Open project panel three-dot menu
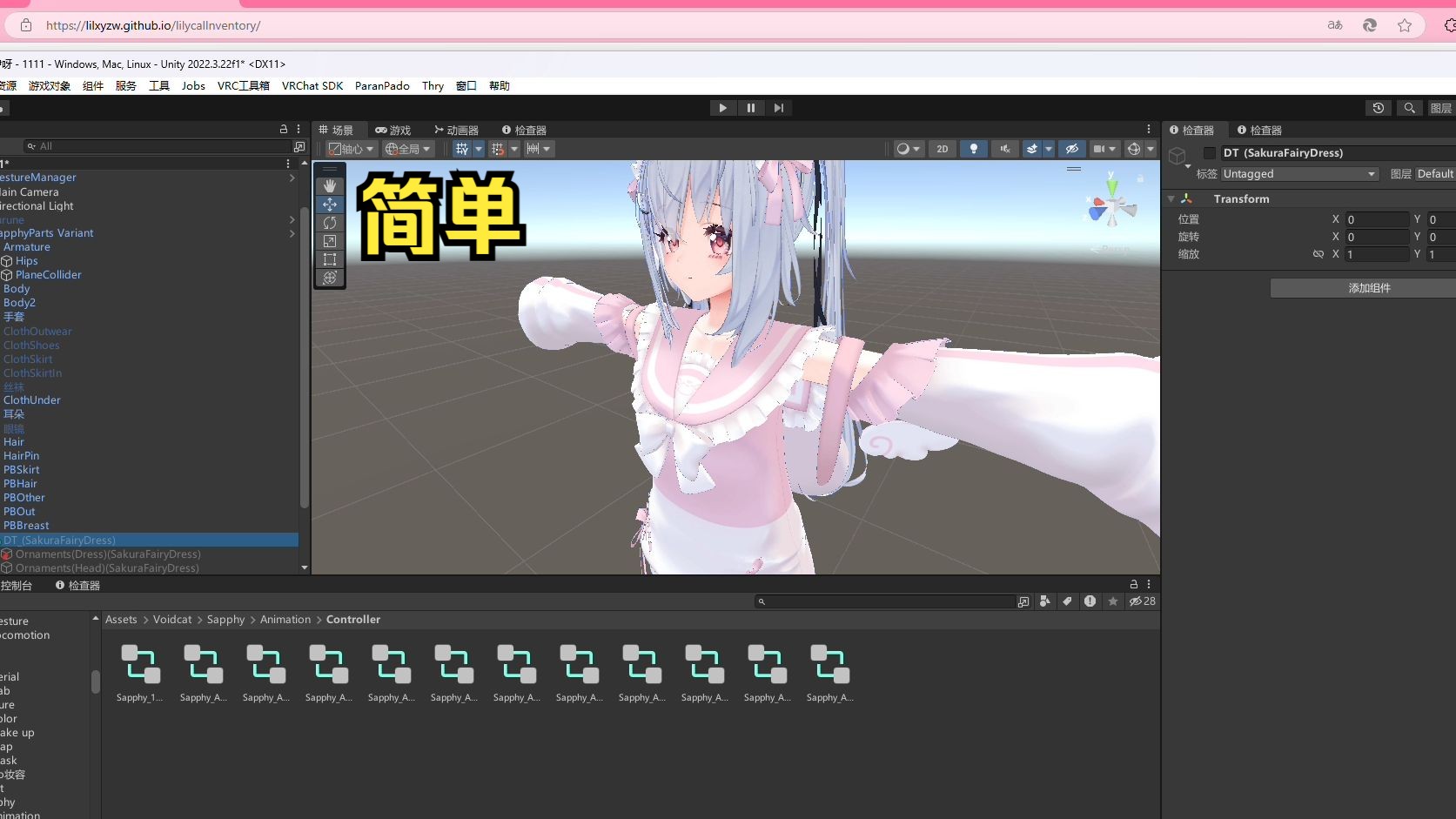 1149,584
